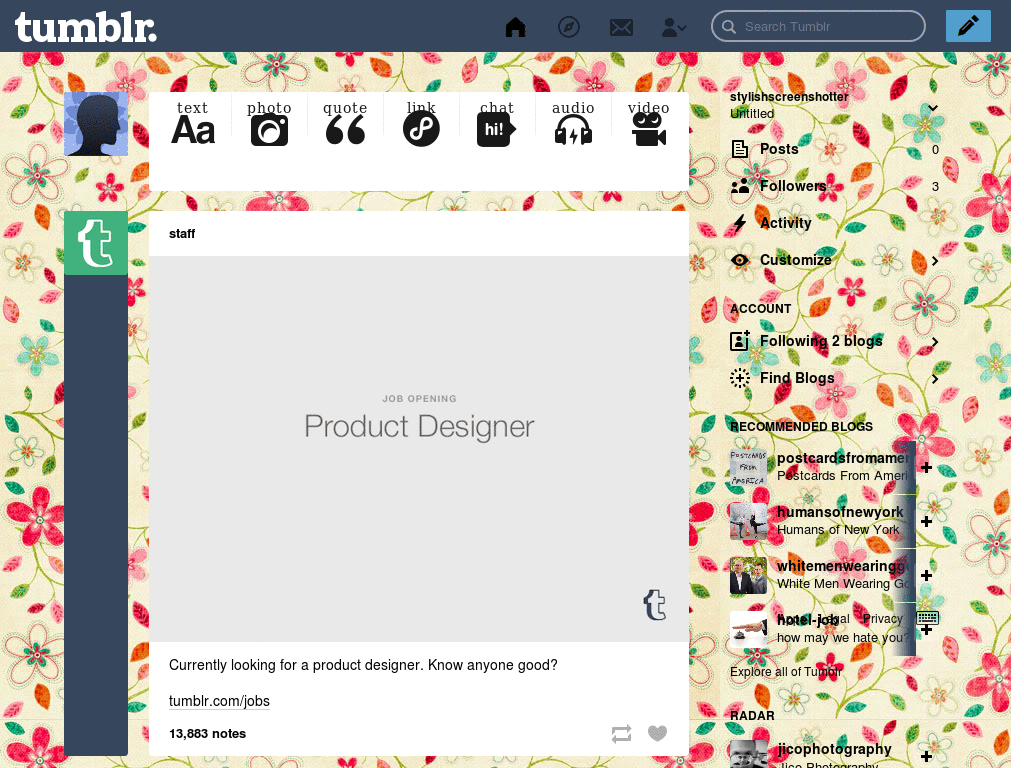Open the Inbox envelope icon
Screen dimensions: 1024x768
click(x=621, y=27)
